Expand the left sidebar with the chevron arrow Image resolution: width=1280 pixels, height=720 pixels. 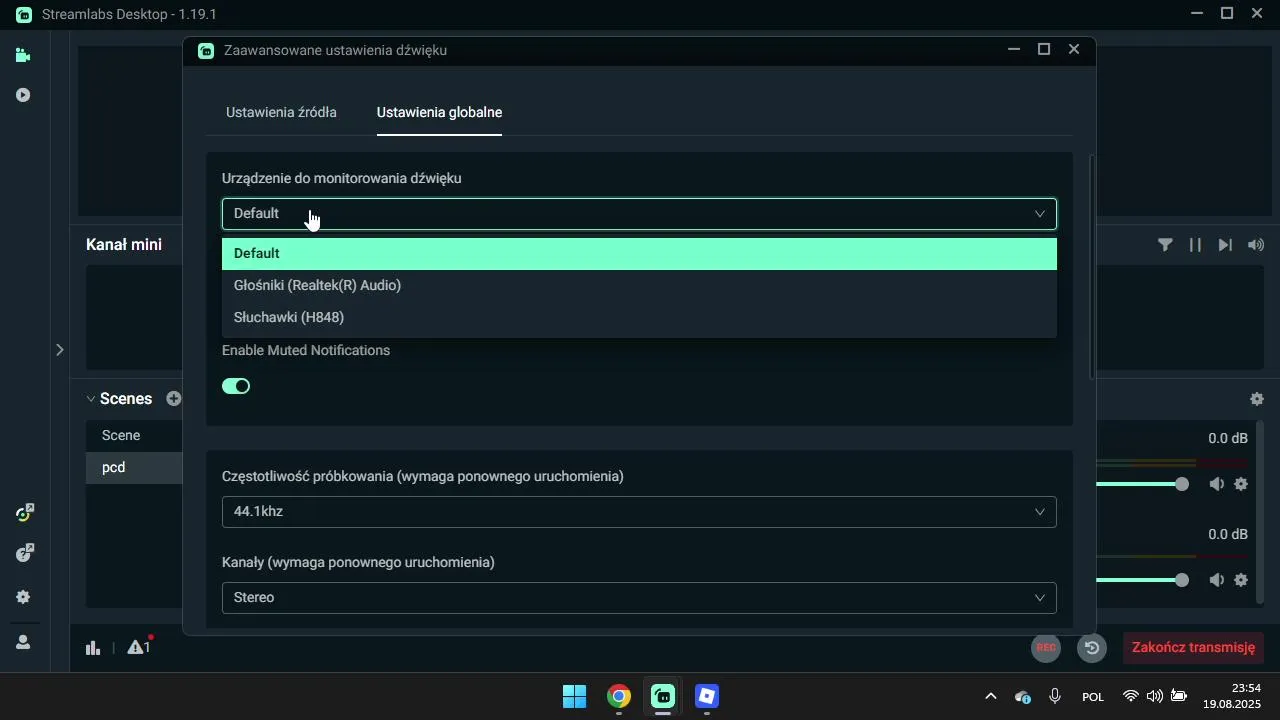click(59, 350)
